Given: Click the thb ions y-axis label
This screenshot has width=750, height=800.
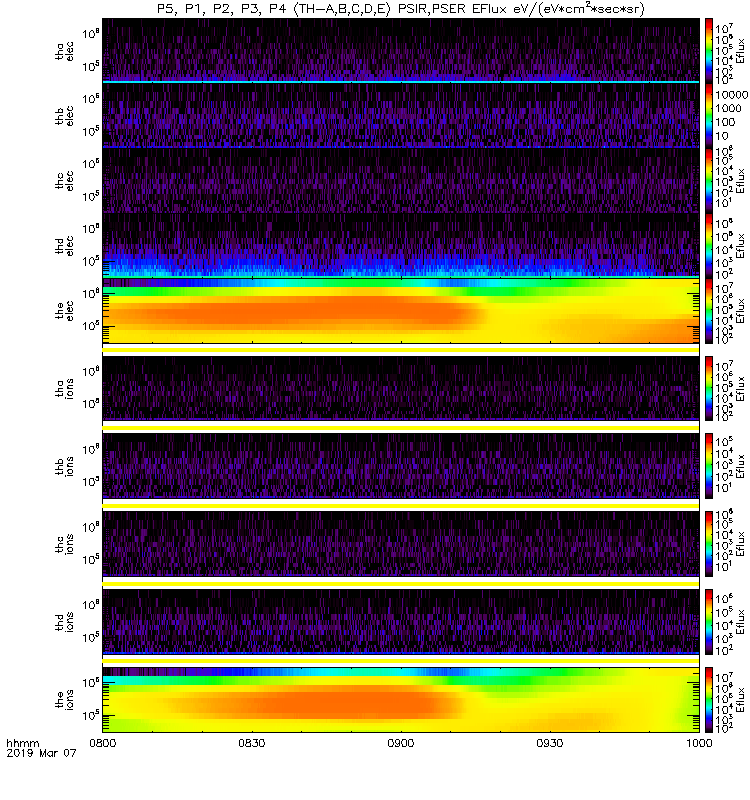Looking at the screenshot, I should [64, 466].
